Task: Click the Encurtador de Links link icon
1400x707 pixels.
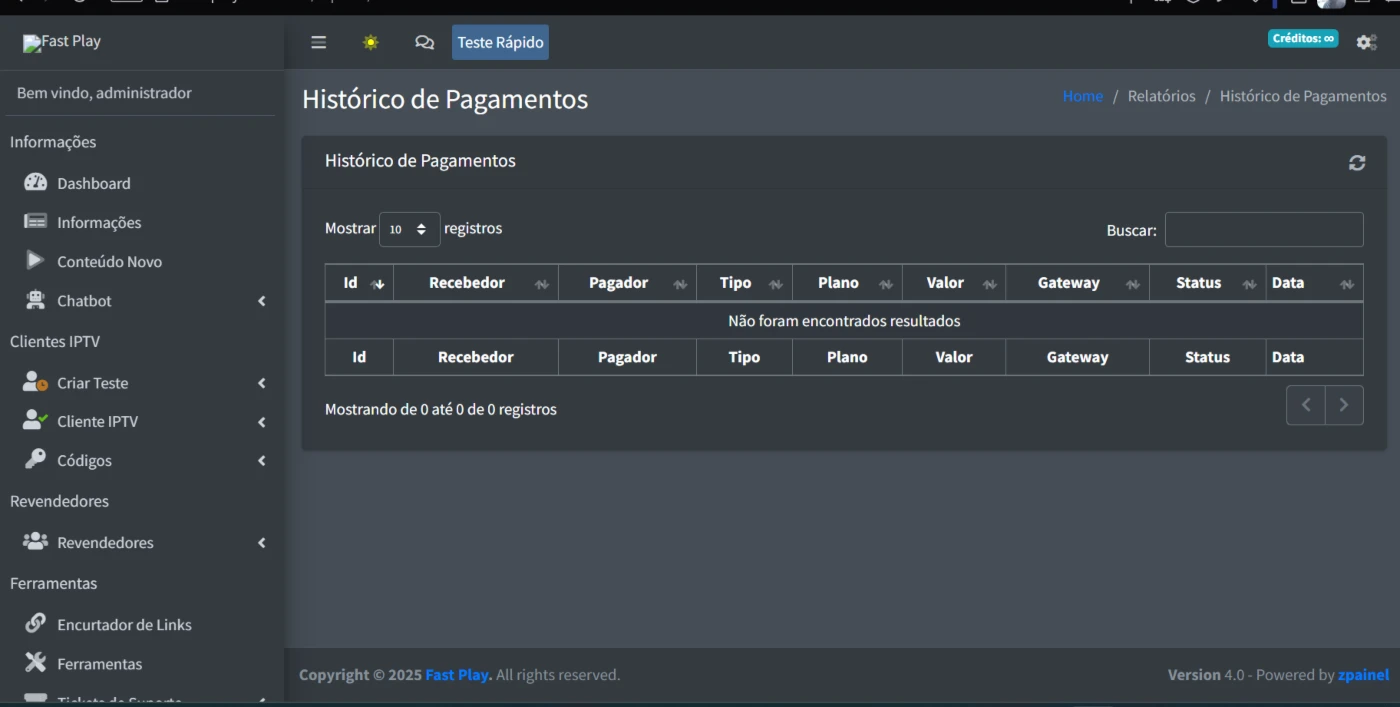Action: pyautogui.click(x=36, y=623)
